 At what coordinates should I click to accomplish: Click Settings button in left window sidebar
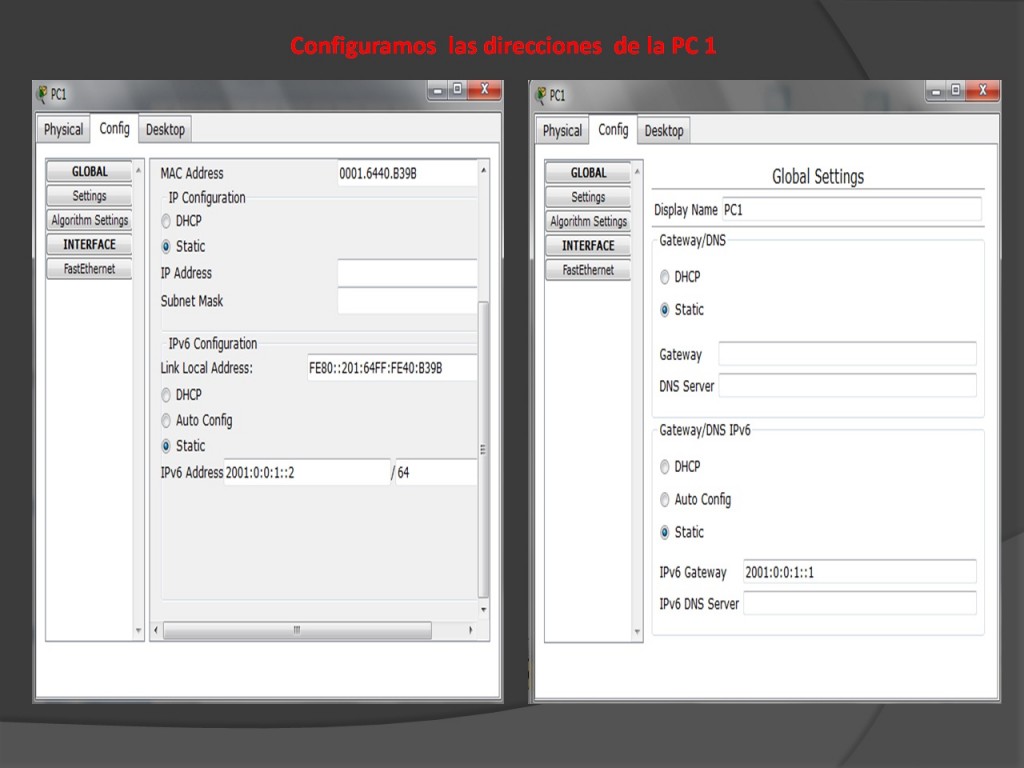(89, 196)
